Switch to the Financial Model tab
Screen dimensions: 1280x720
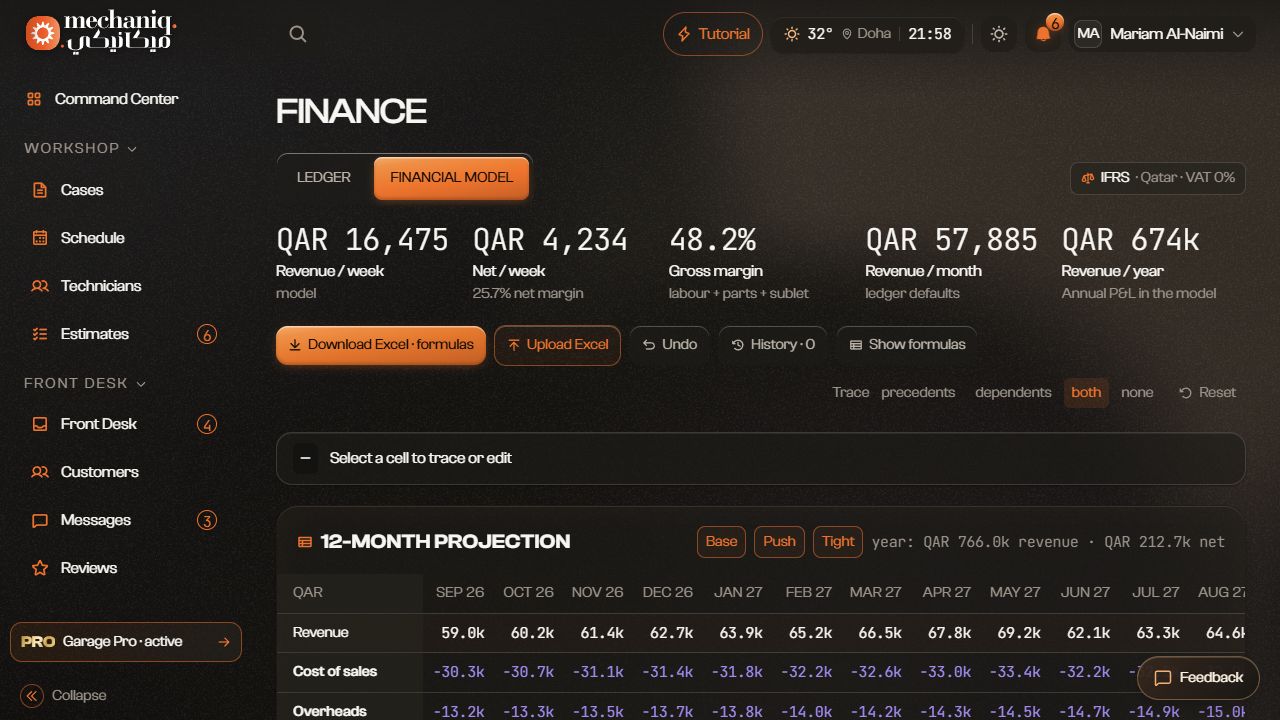(x=451, y=178)
